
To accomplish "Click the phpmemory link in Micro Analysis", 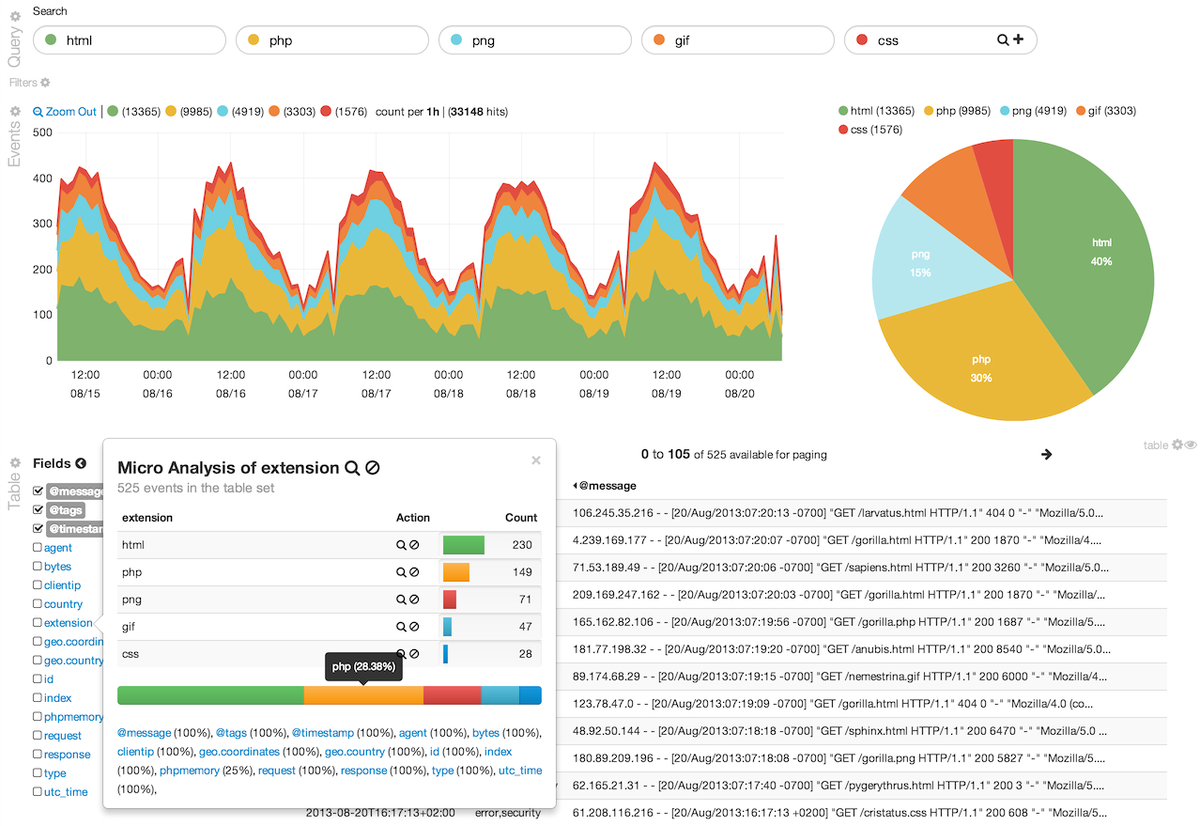I will tap(187, 771).
